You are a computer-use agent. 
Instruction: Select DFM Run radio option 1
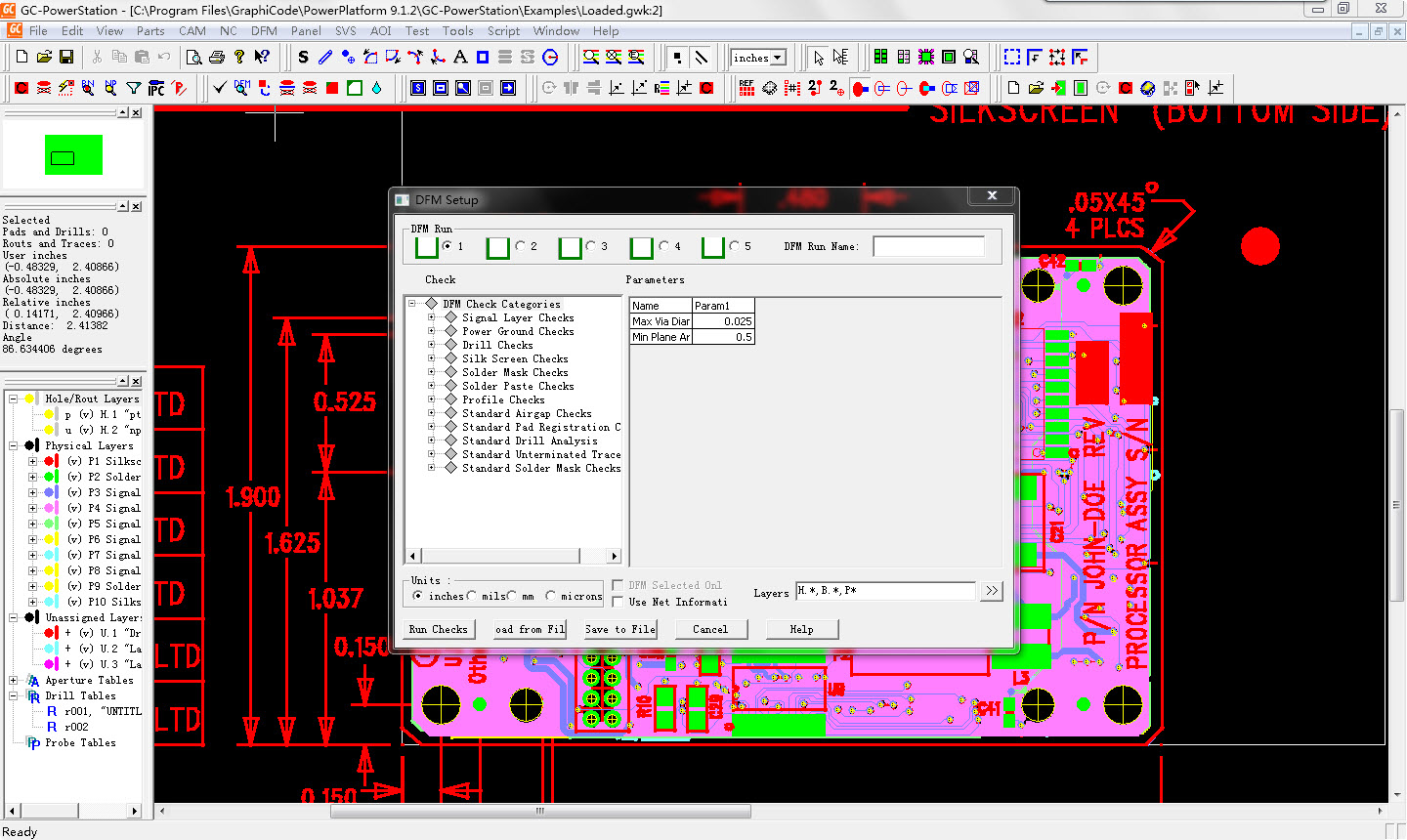pyautogui.click(x=448, y=246)
